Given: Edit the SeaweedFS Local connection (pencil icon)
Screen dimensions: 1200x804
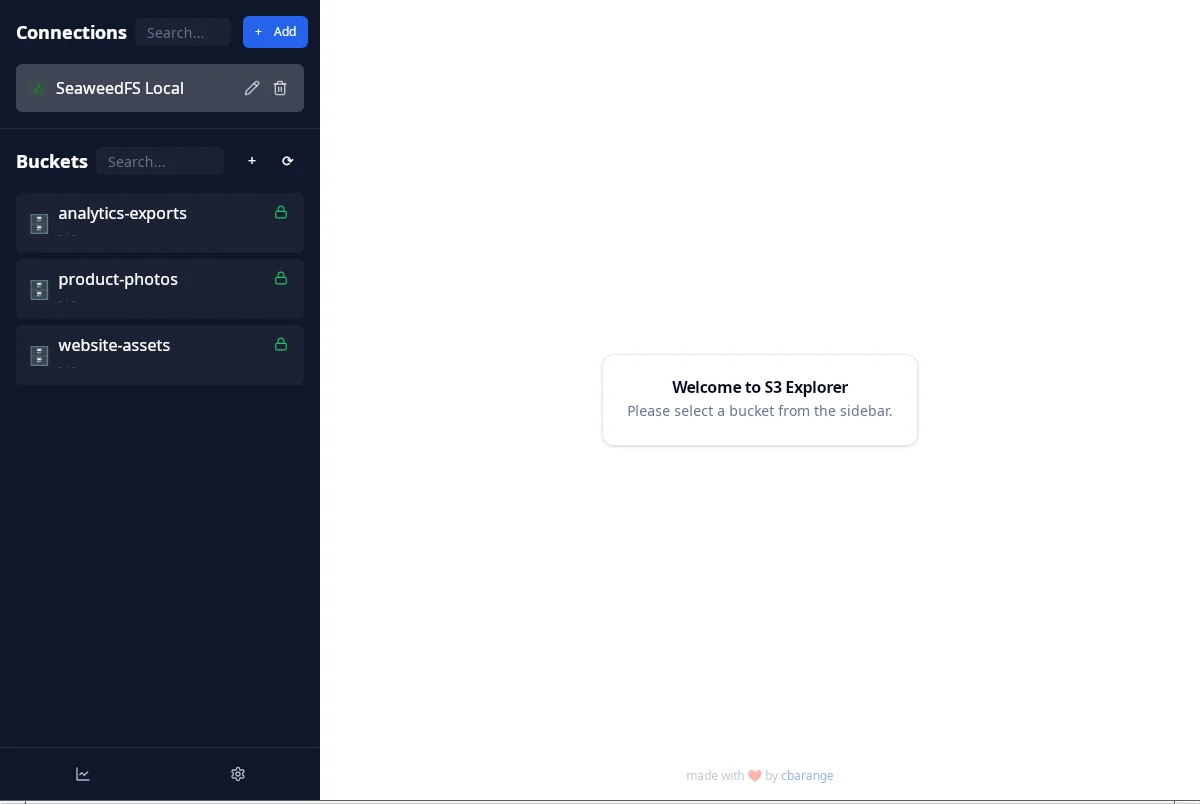Looking at the screenshot, I should pyautogui.click(x=252, y=88).
